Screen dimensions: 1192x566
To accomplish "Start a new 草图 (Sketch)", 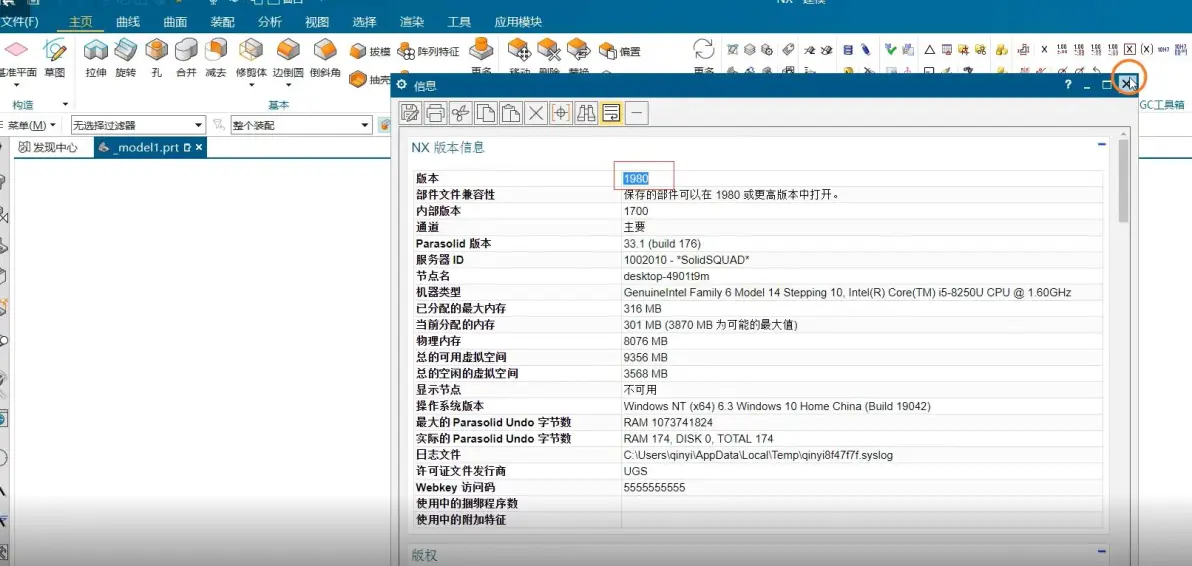I will point(54,56).
